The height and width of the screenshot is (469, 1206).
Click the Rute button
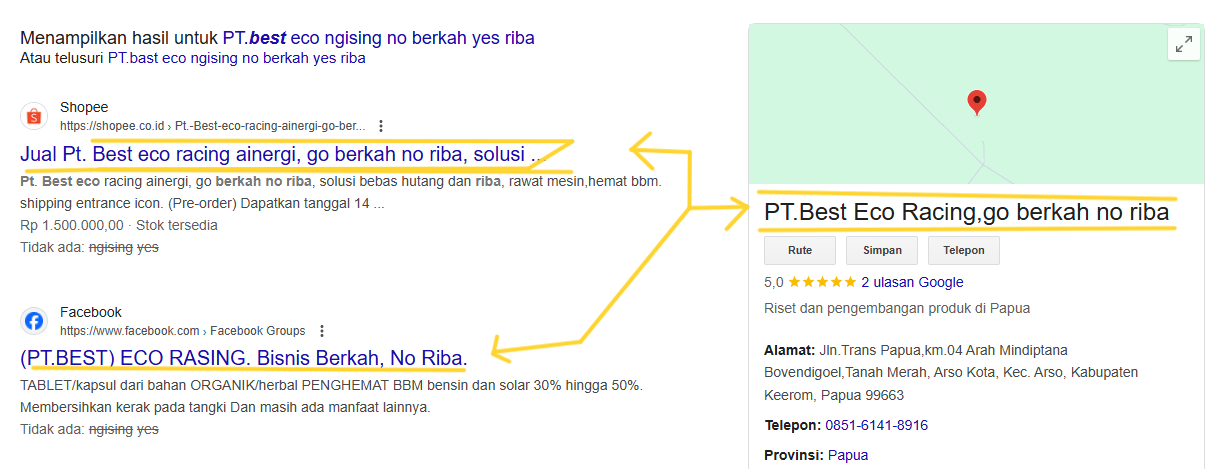click(799, 250)
